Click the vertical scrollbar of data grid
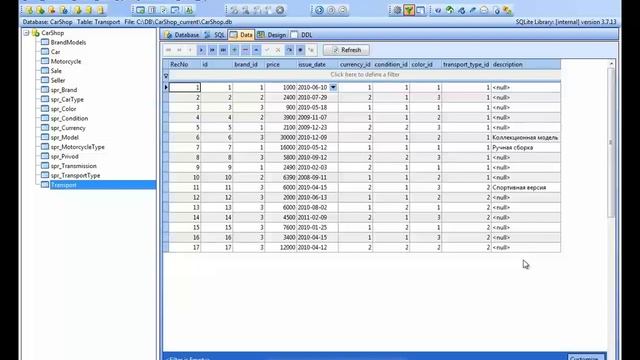Screen dimensions: 640x360 [x=611, y=143]
